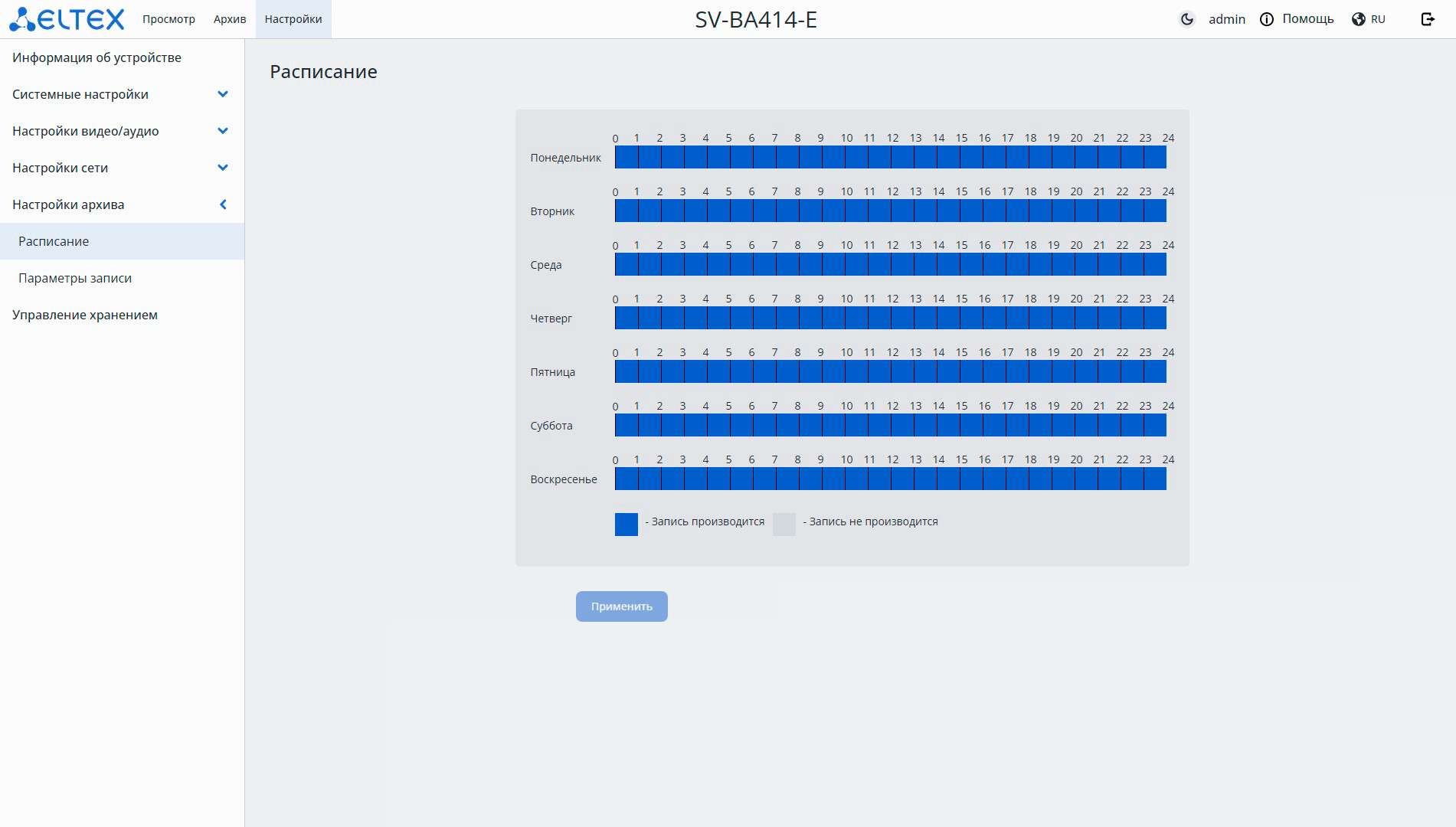Toggle Monday hour 0 recording cell
This screenshot has height=827, width=1456.
click(627, 158)
